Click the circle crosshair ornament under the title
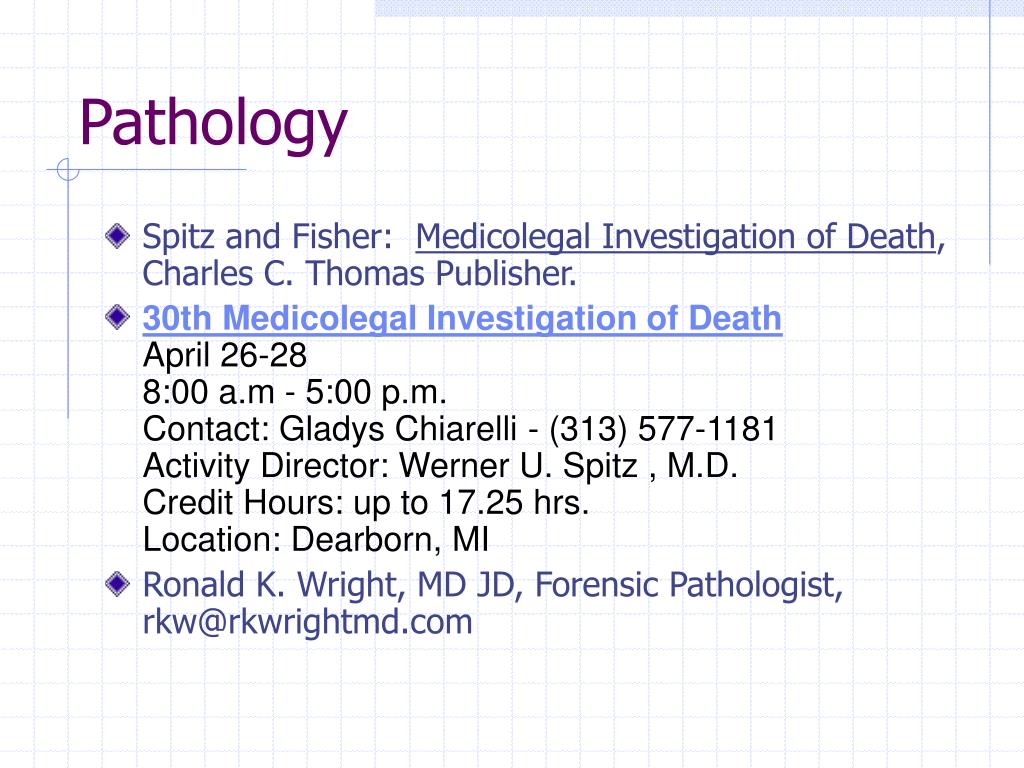The width and height of the screenshot is (1024, 768). click(x=67, y=170)
